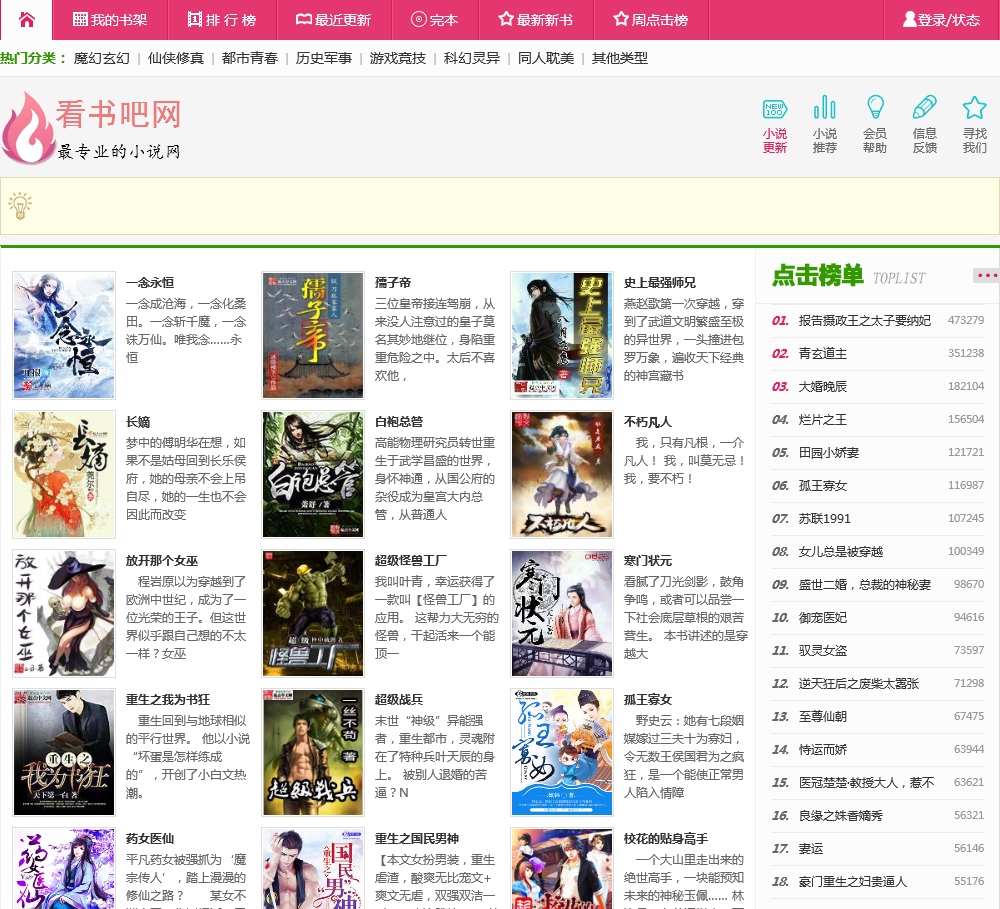Viewport: 1000px width, 909px height.
Task: Open the 一念永恒 book cover
Action: 64,335
